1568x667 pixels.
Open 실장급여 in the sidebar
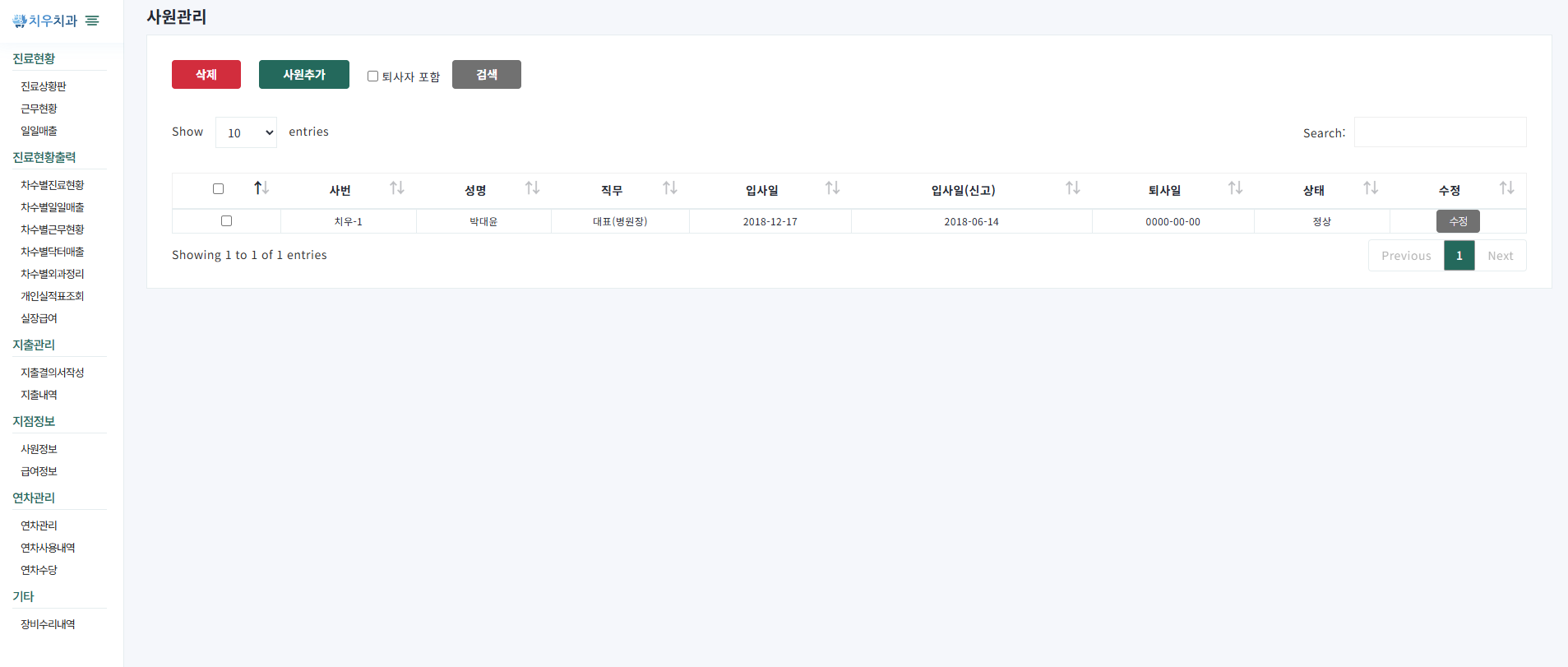39,318
